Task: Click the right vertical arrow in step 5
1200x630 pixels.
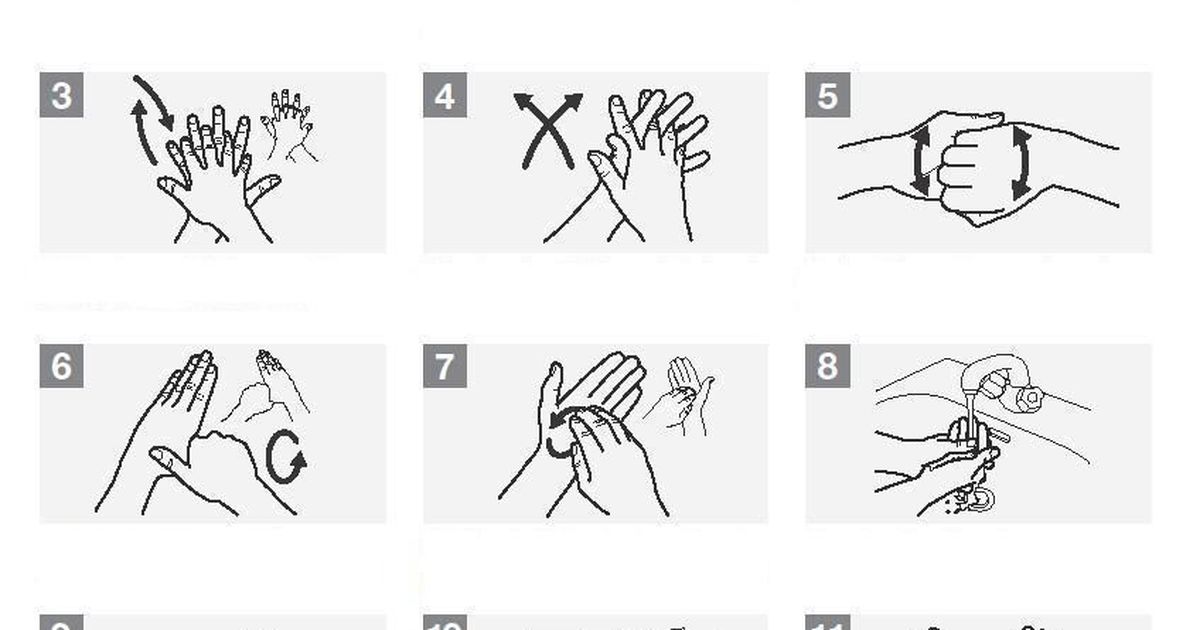Action: click(1019, 161)
